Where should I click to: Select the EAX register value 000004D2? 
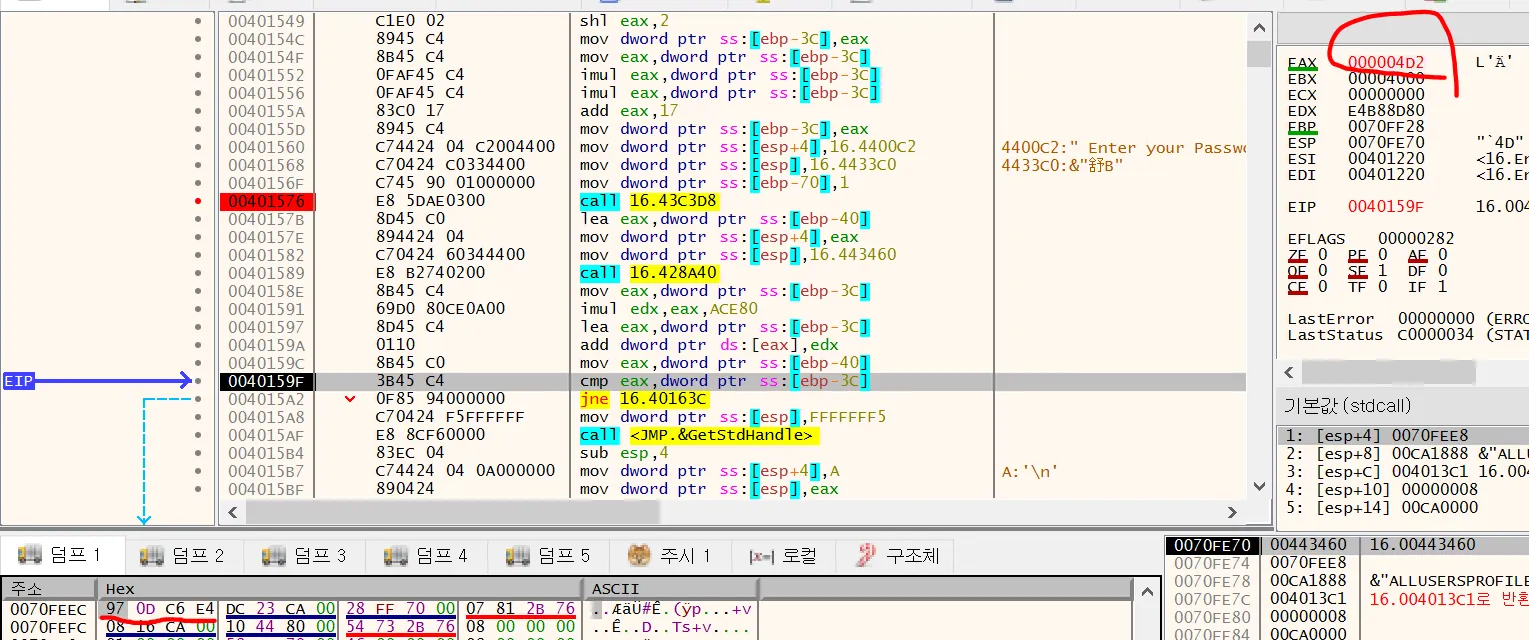pos(1385,62)
